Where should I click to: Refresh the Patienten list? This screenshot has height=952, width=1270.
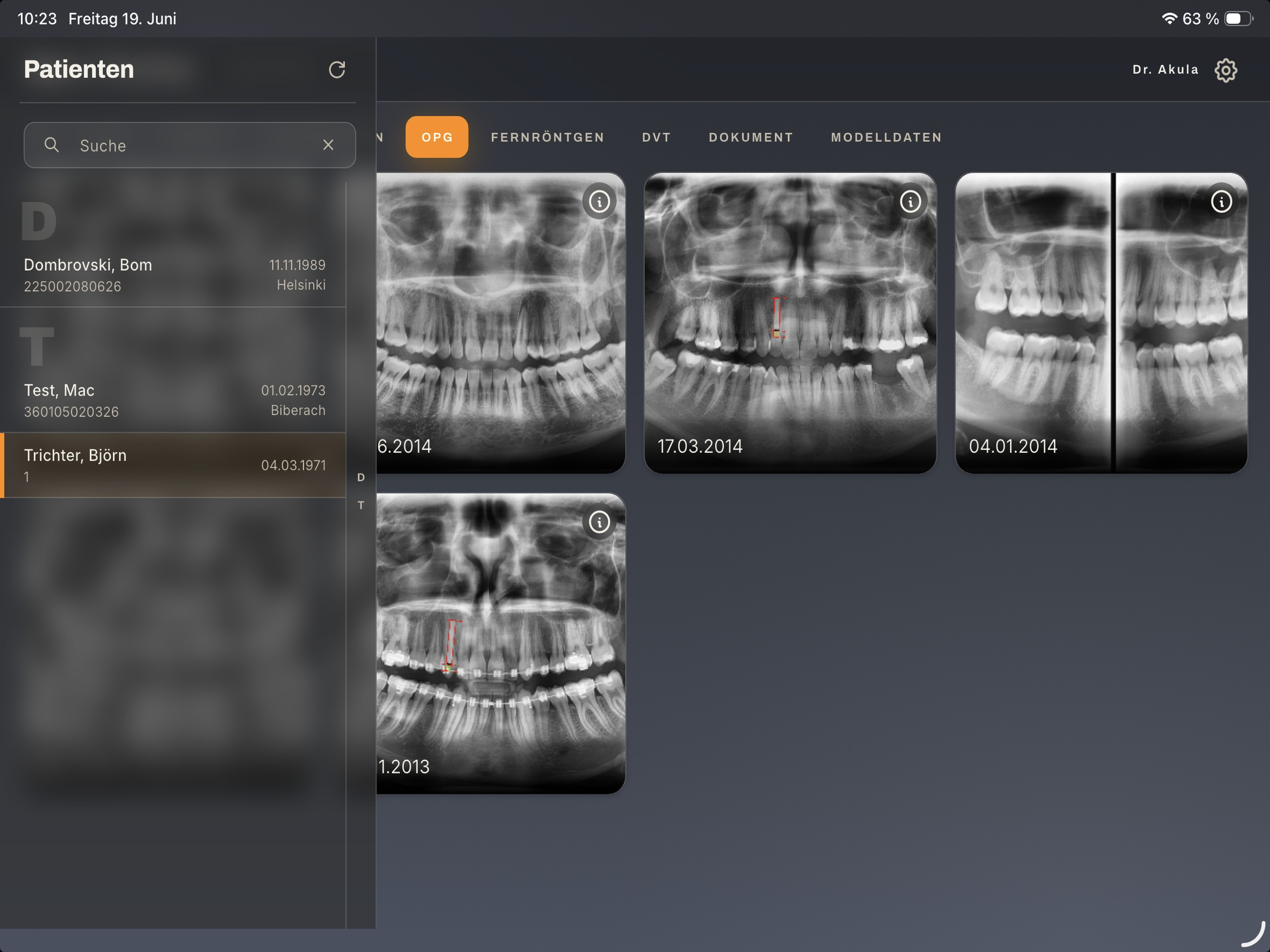[x=337, y=69]
